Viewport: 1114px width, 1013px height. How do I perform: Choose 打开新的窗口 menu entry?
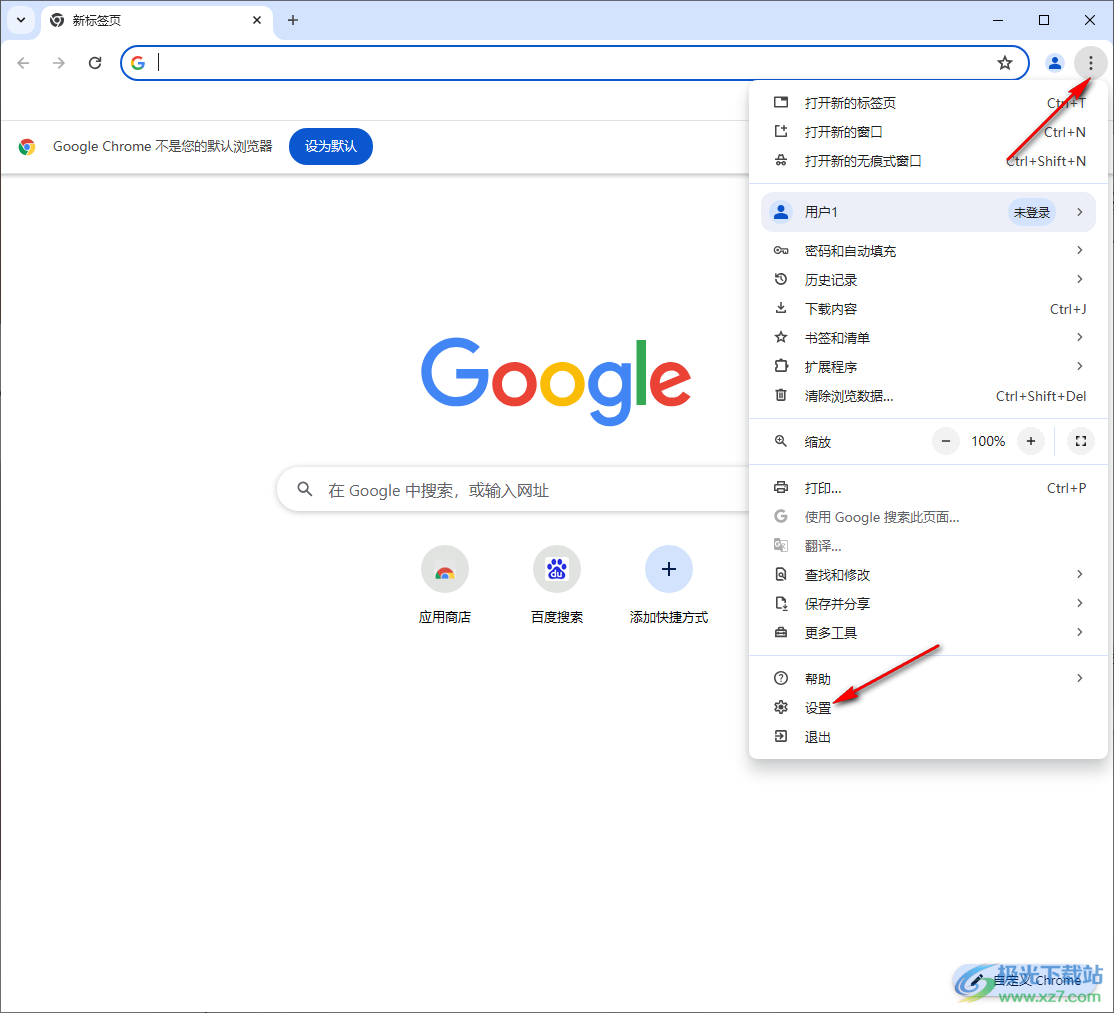pos(928,132)
